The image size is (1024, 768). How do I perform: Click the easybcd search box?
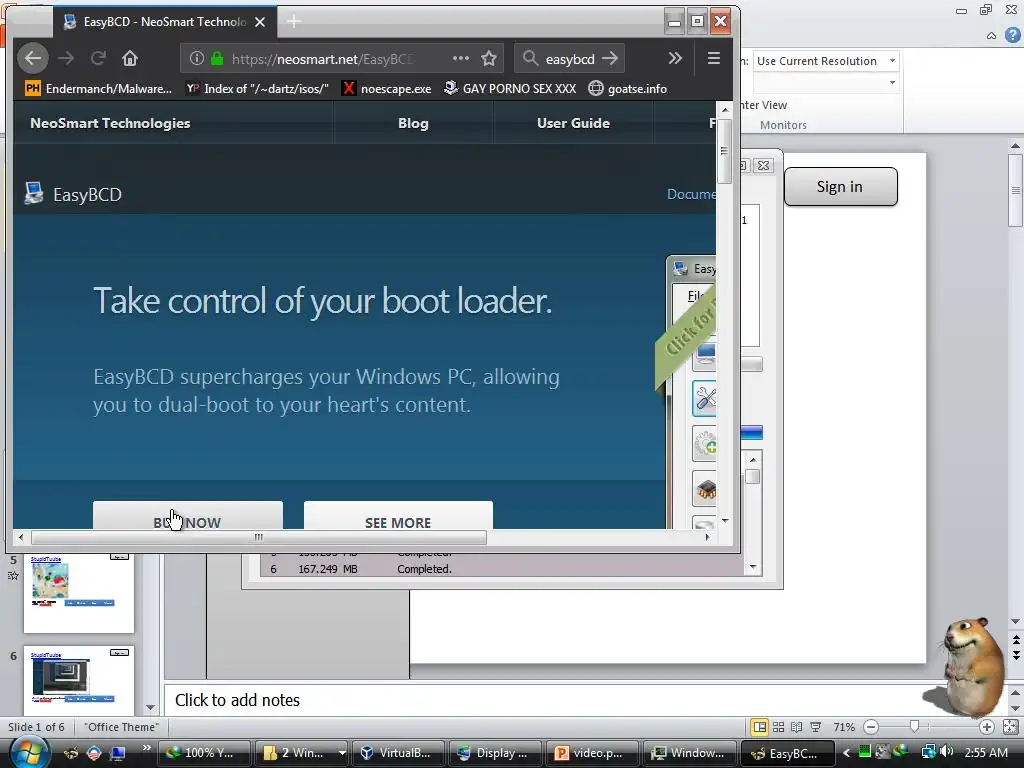point(570,59)
